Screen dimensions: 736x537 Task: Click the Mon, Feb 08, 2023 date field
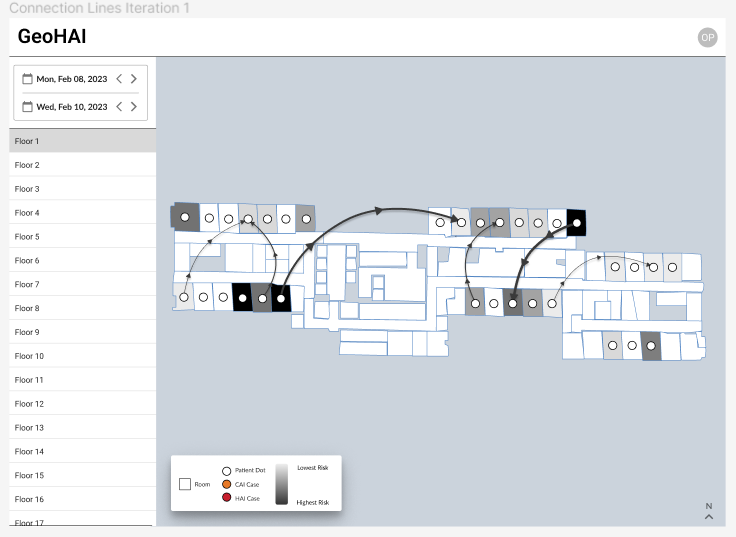point(72,79)
